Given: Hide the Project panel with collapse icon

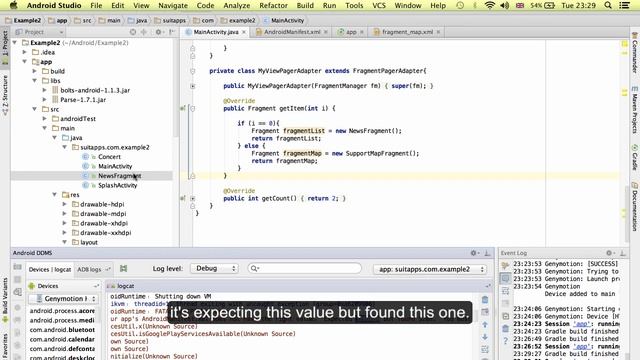Looking at the screenshot, I should (172, 32).
